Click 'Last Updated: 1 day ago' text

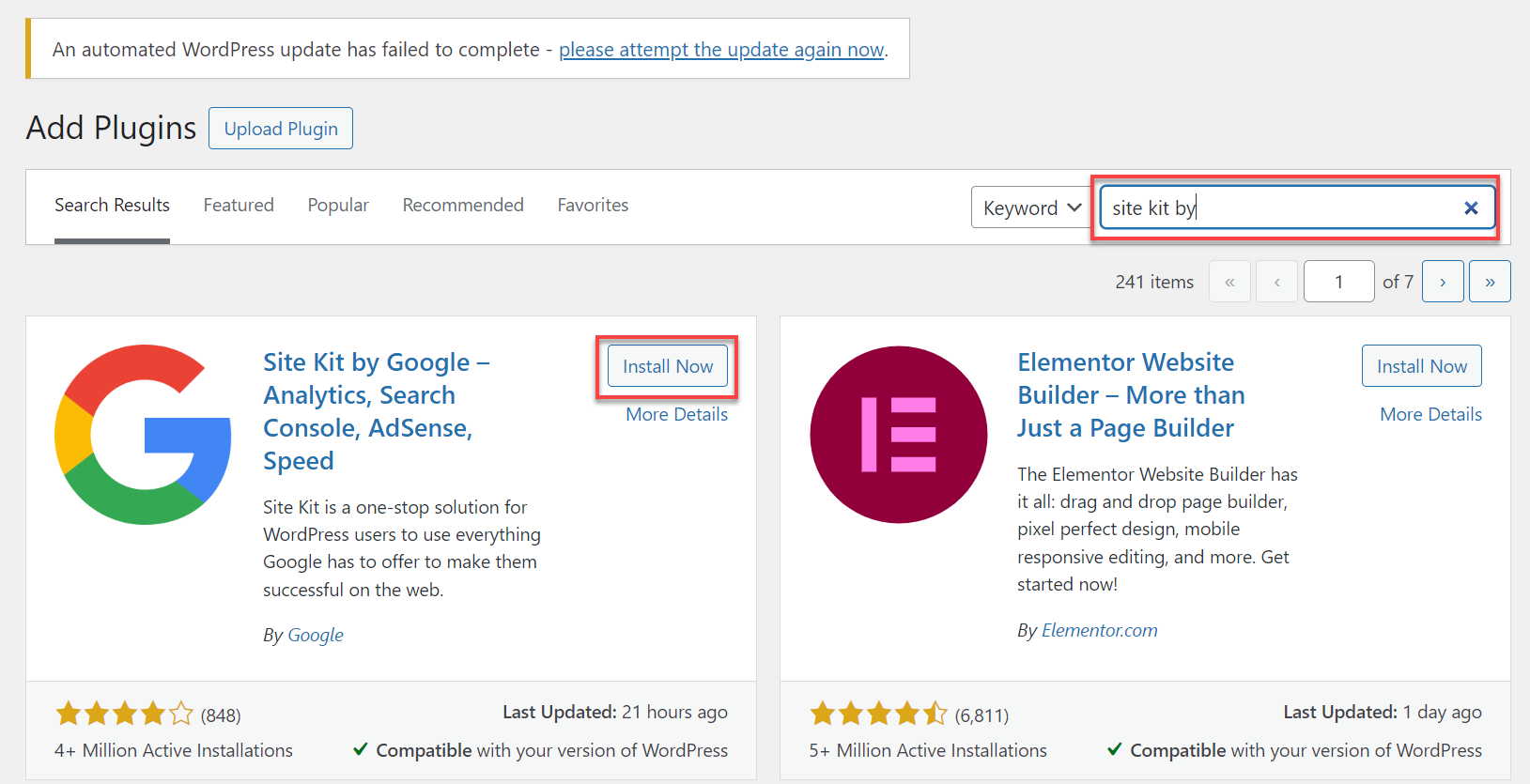tap(1383, 713)
